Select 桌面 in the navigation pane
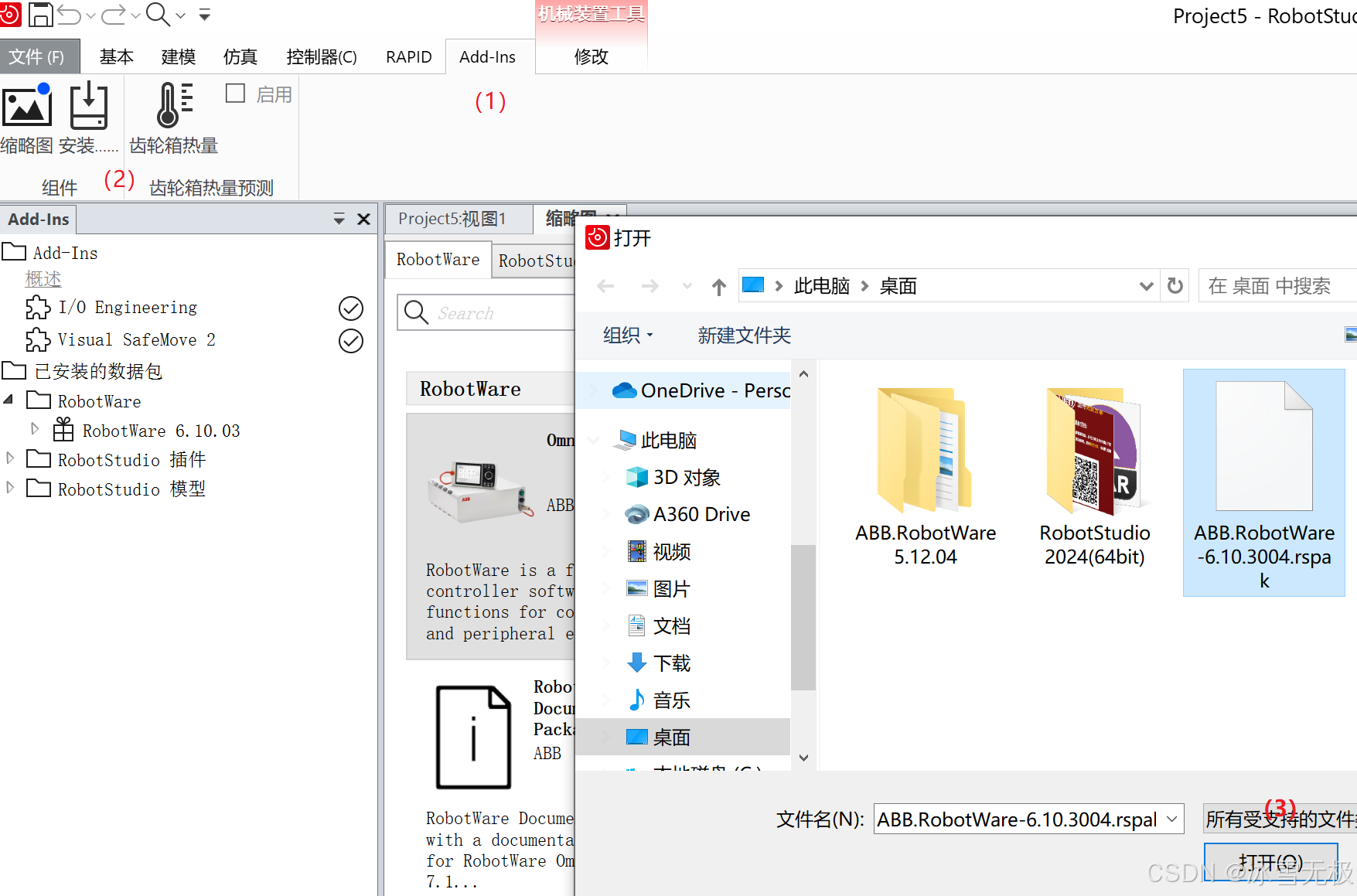The height and width of the screenshot is (896, 1357). click(x=684, y=738)
